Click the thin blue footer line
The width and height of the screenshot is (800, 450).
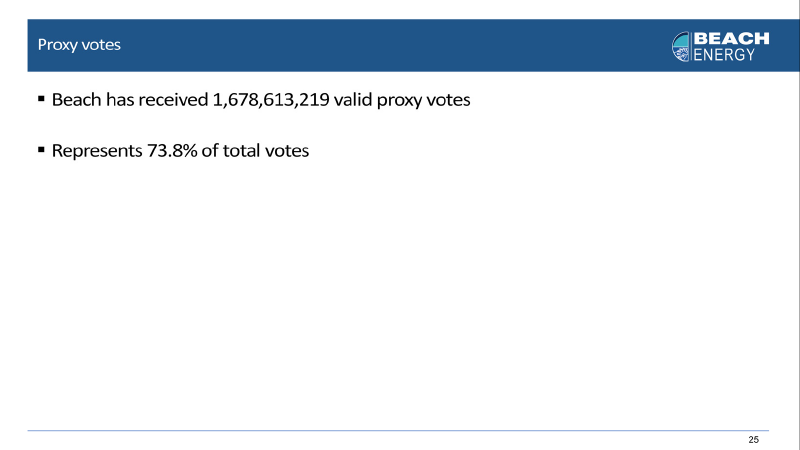coord(398,431)
